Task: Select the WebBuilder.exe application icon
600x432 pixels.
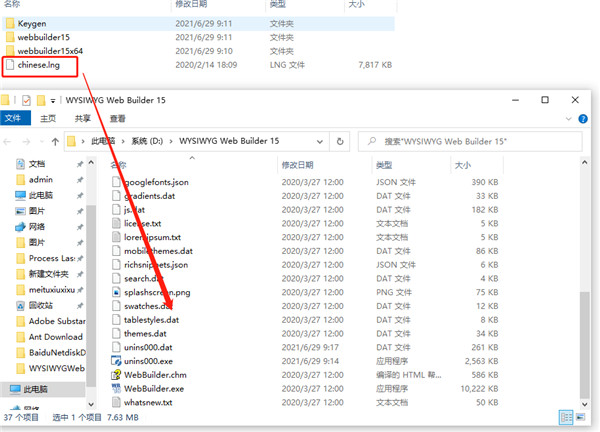Action: click(x=117, y=387)
